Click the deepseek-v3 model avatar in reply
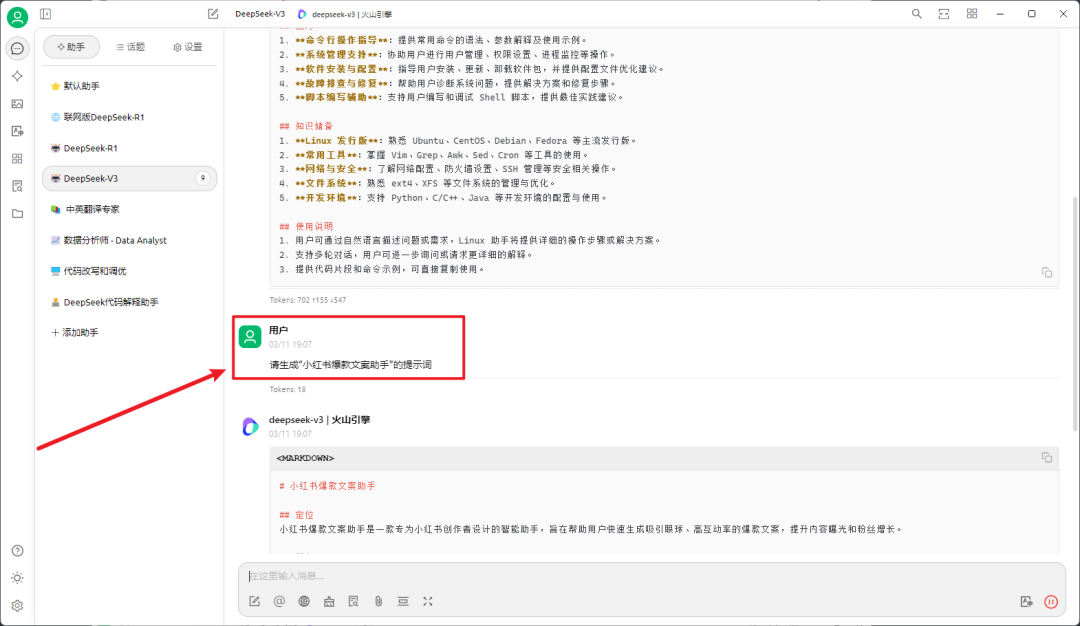The image size is (1080, 626). [250, 426]
